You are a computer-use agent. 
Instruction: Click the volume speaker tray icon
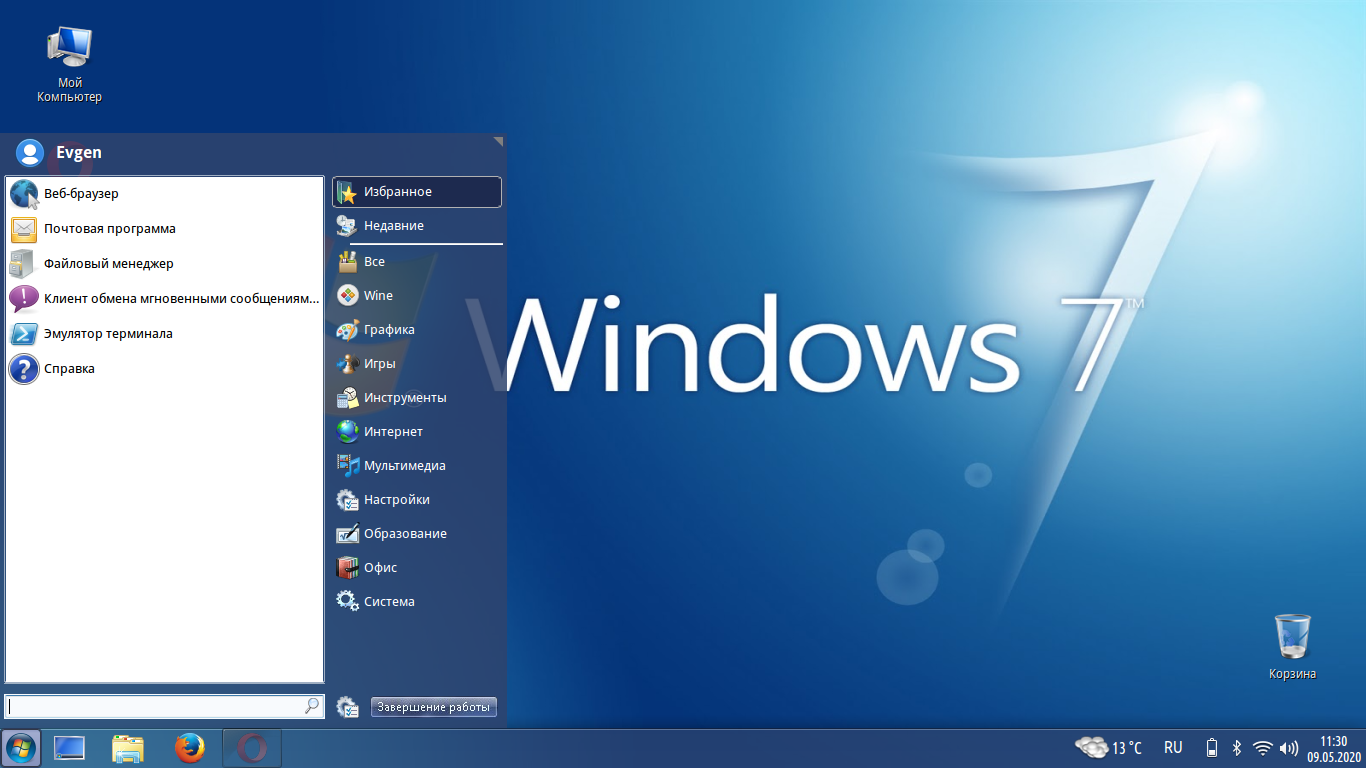[x=1289, y=748]
